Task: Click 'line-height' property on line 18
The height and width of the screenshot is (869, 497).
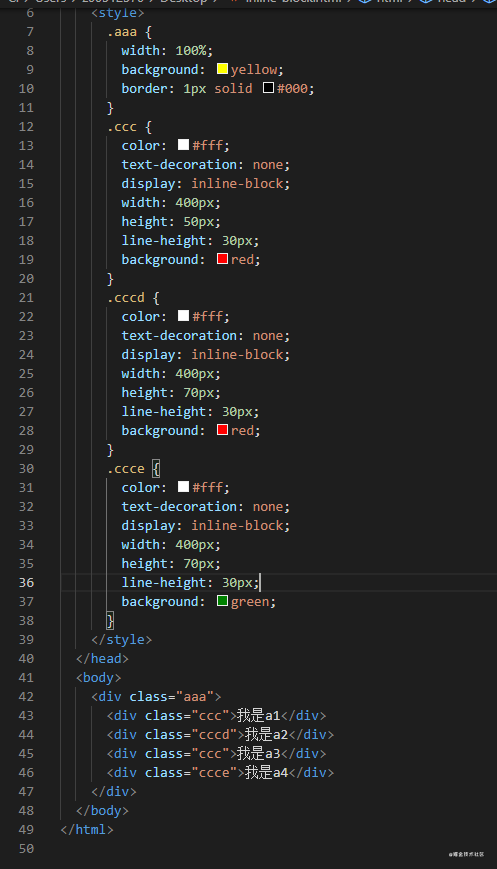Action: [x=164, y=241]
